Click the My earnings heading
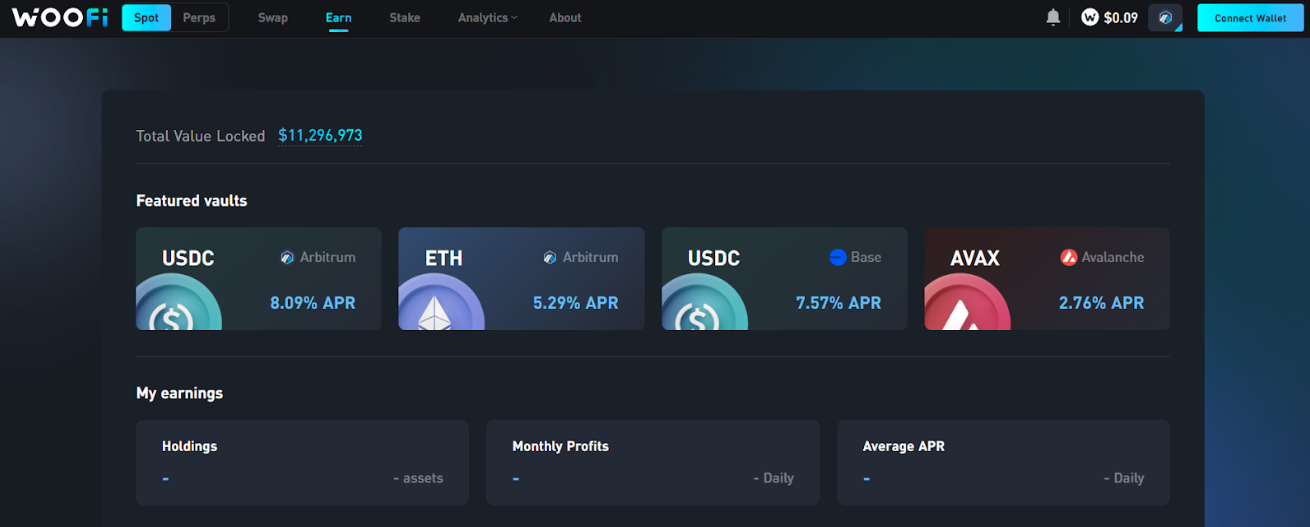Viewport: 1310px width, 527px height. click(x=179, y=393)
